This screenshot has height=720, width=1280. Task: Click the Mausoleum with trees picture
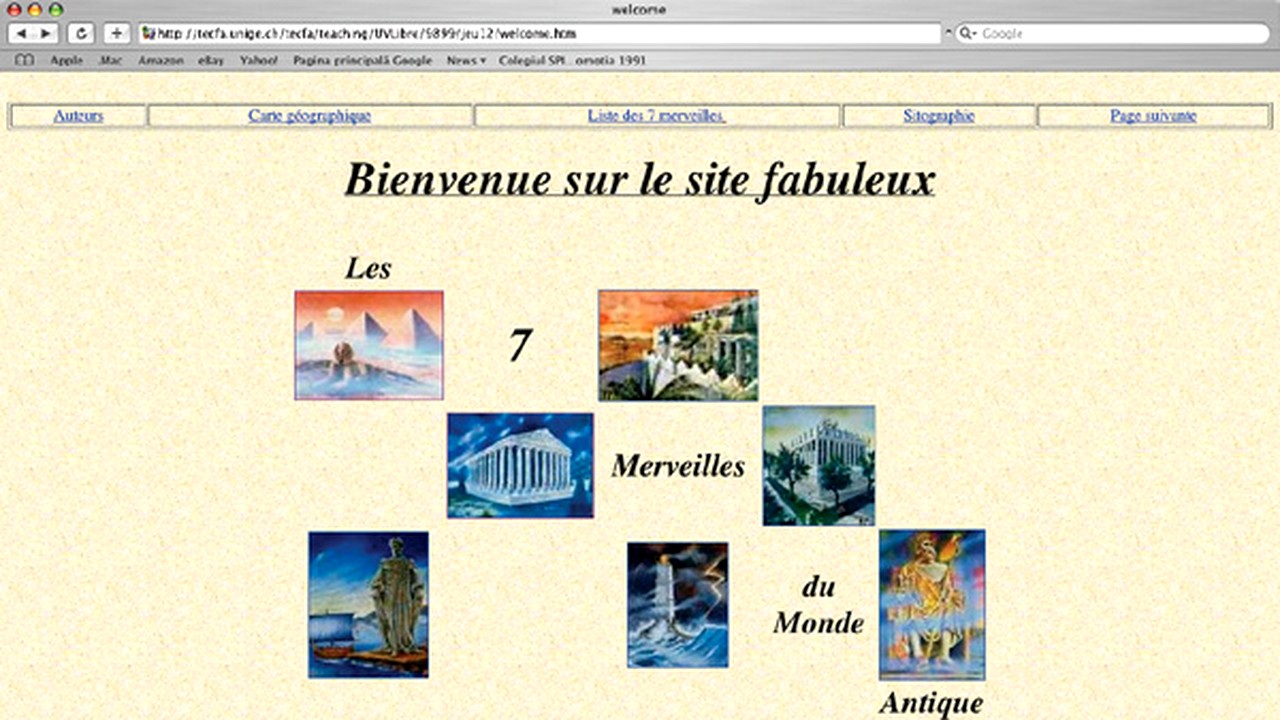pyautogui.click(x=819, y=466)
